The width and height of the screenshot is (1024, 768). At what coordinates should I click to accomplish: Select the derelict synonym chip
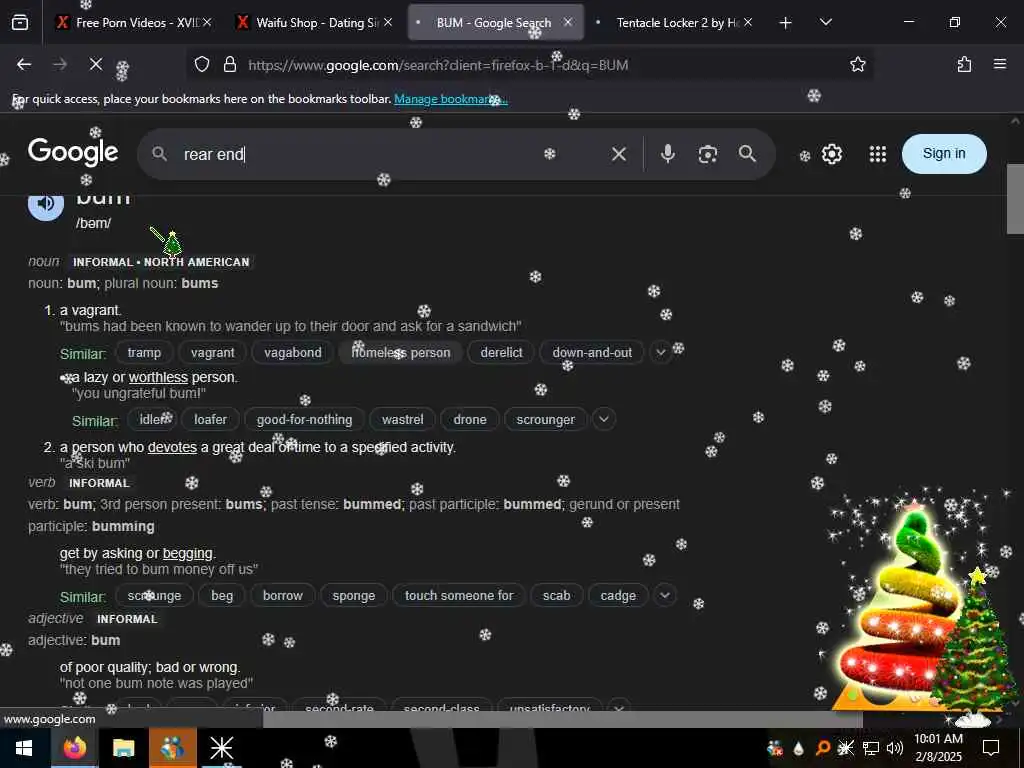tap(501, 353)
